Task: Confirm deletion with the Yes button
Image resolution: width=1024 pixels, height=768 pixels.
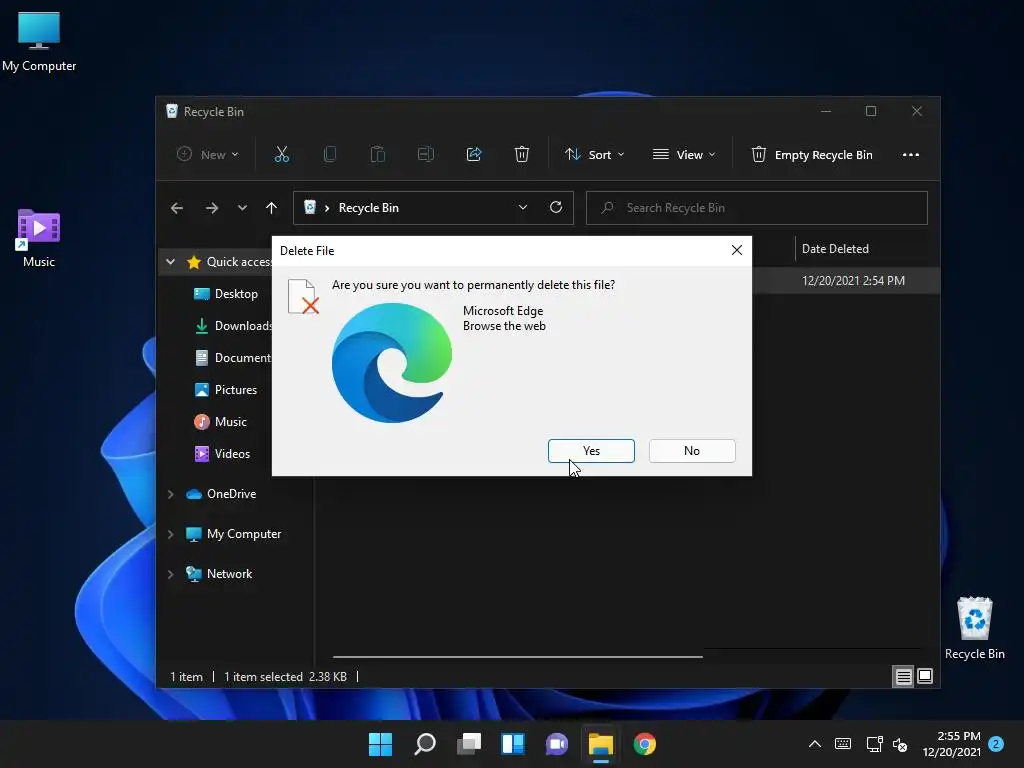Action: click(x=591, y=451)
